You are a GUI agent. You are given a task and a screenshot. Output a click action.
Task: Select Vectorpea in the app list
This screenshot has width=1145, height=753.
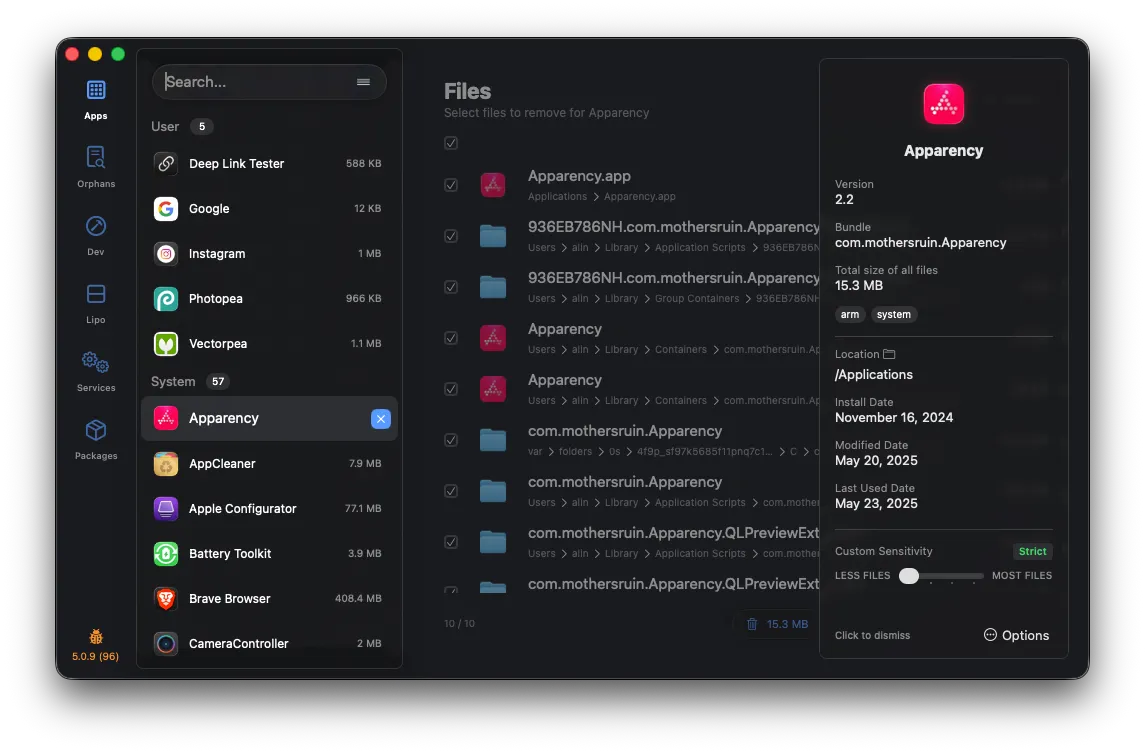(x=269, y=343)
